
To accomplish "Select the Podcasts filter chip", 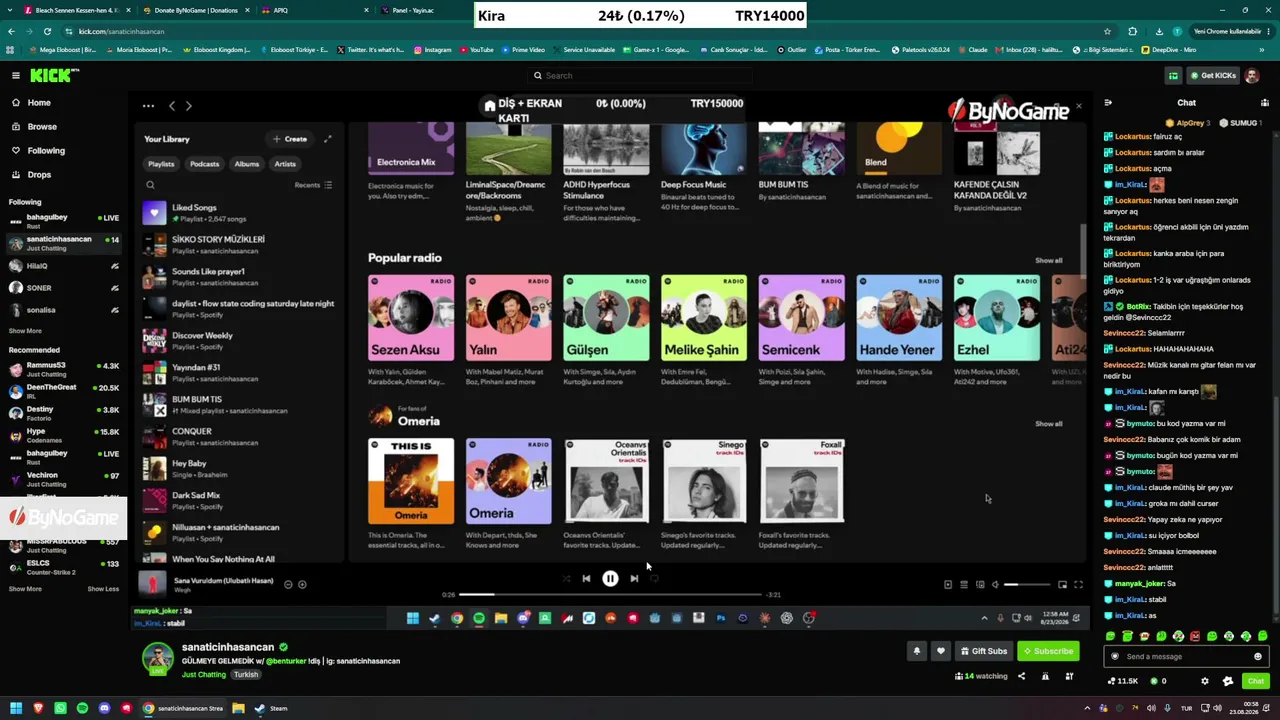I will click(x=204, y=164).
